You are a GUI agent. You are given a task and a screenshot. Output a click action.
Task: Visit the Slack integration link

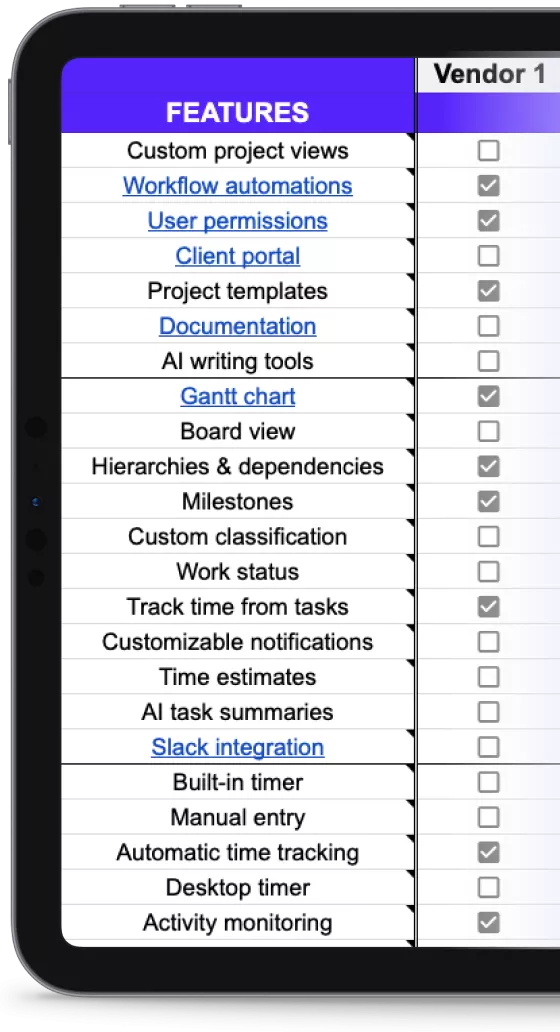pos(238,747)
